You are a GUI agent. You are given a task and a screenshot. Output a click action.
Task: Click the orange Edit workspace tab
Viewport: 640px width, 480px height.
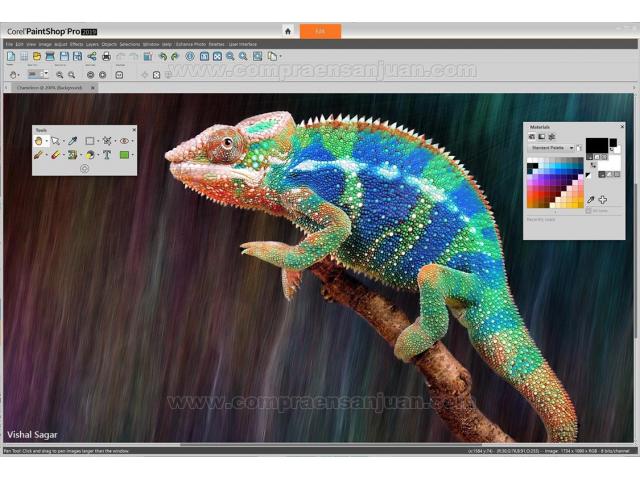pyautogui.click(x=320, y=31)
